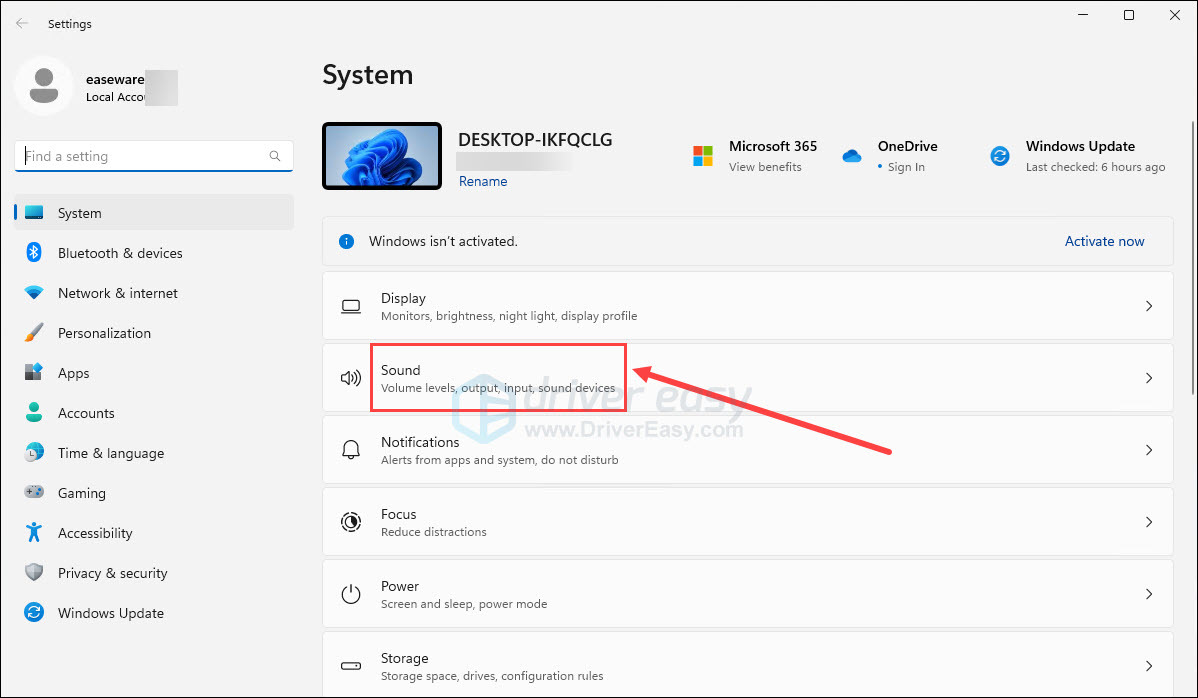Click the Microsoft 365 logo icon
Screen dimensions: 1198x698
point(703,156)
